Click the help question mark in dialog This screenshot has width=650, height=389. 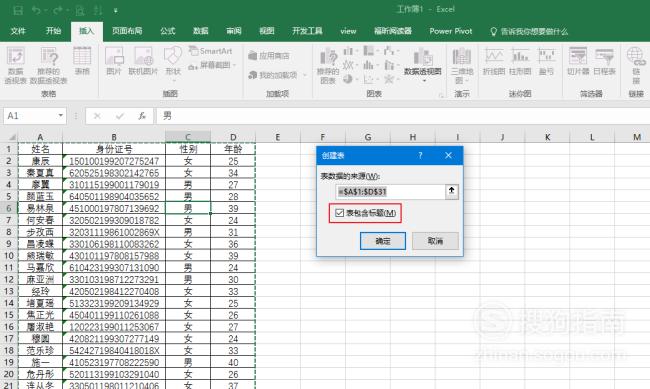click(x=420, y=156)
